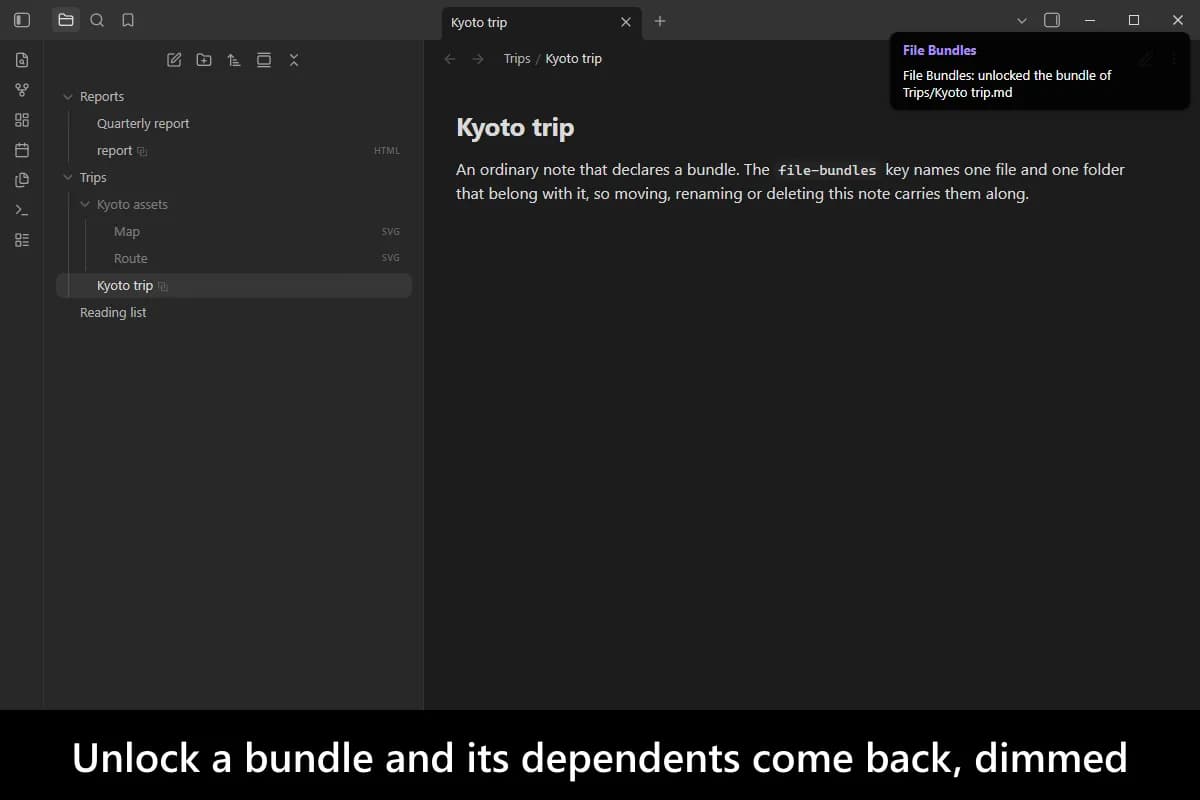The image size is (1200, 800).
Task: Collapse all folders in file explorer
Action: click(294, 60)
